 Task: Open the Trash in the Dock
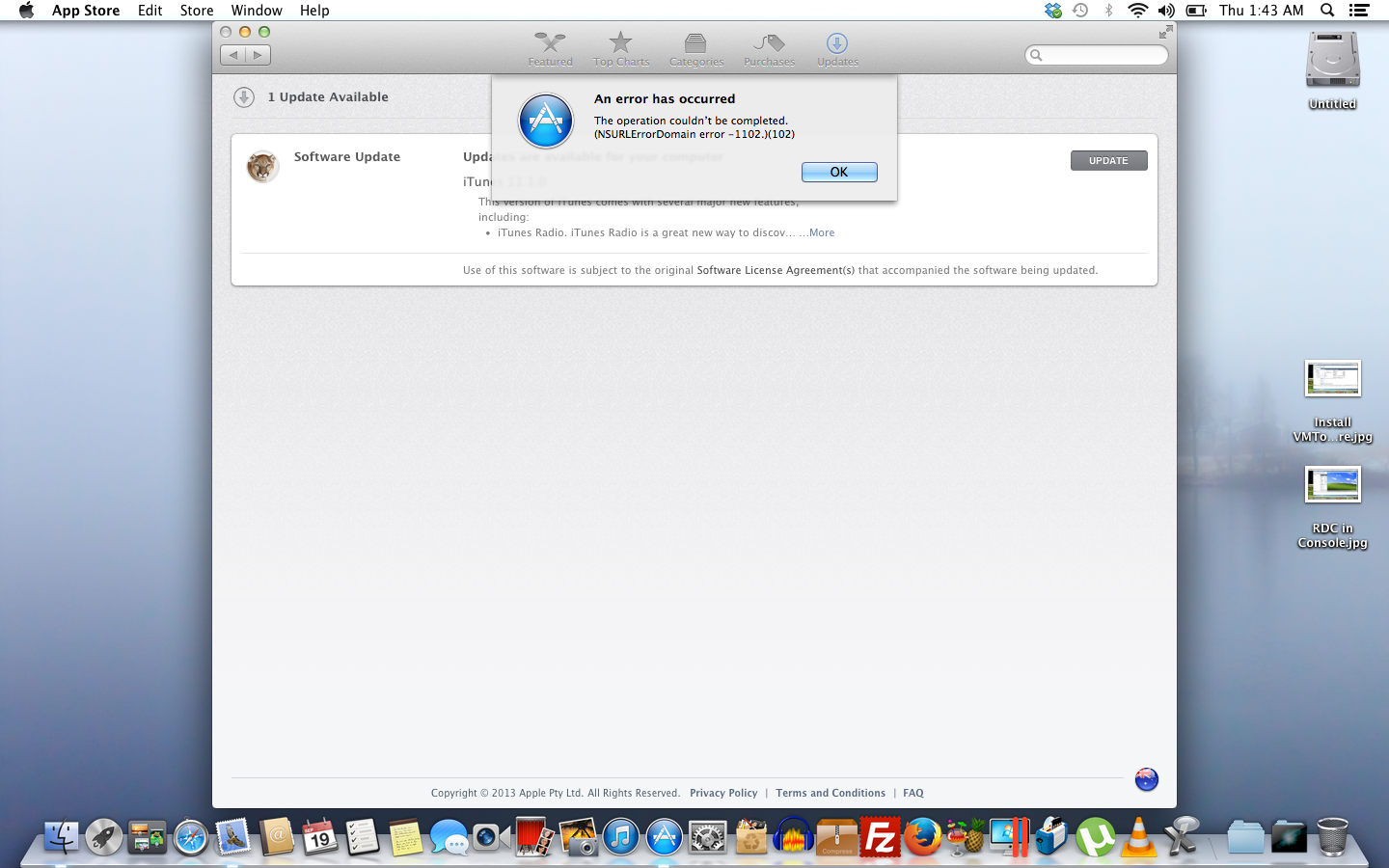tap(1332, 837)
